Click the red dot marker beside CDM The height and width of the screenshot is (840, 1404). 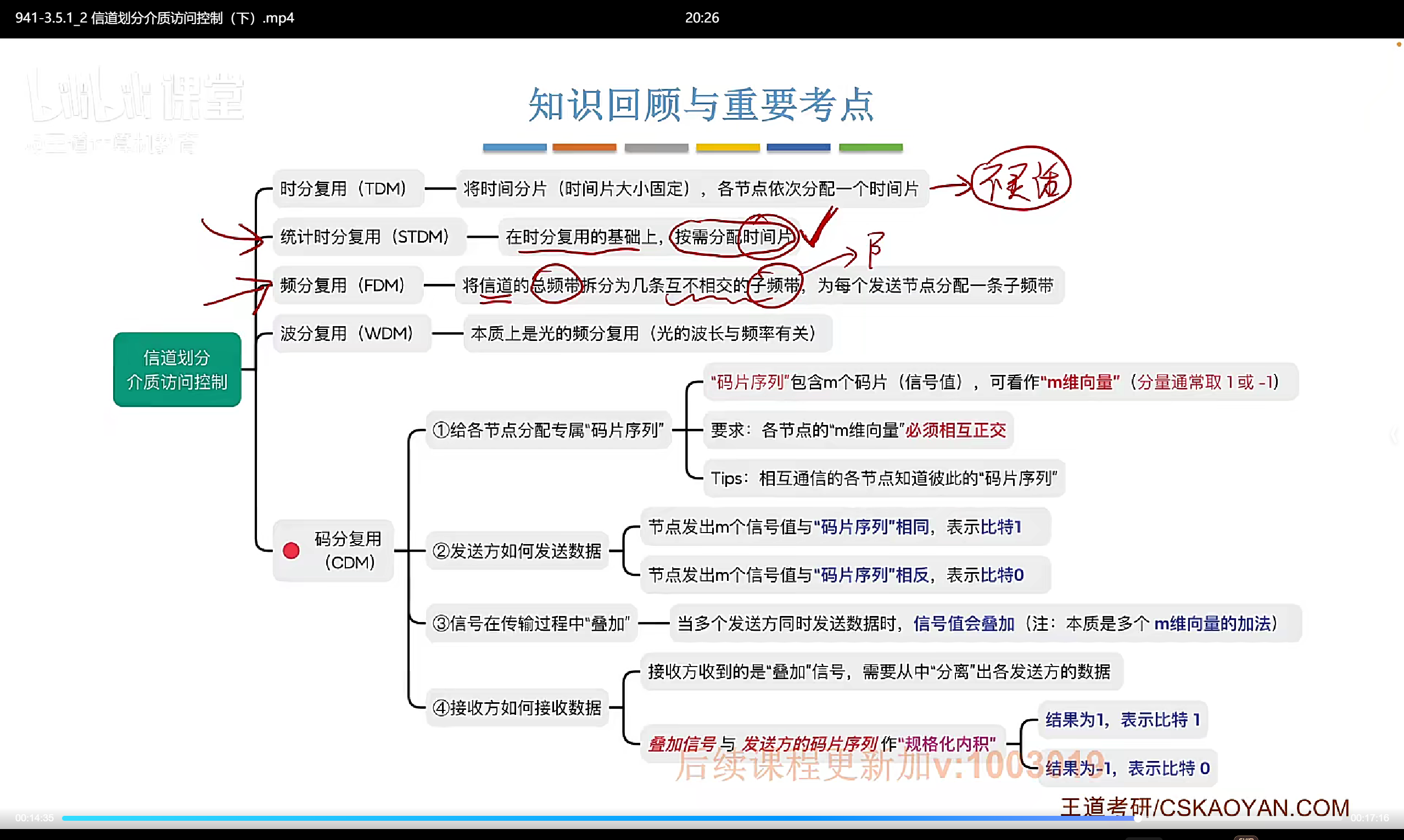pyautogui.click(x=291, y=550)
